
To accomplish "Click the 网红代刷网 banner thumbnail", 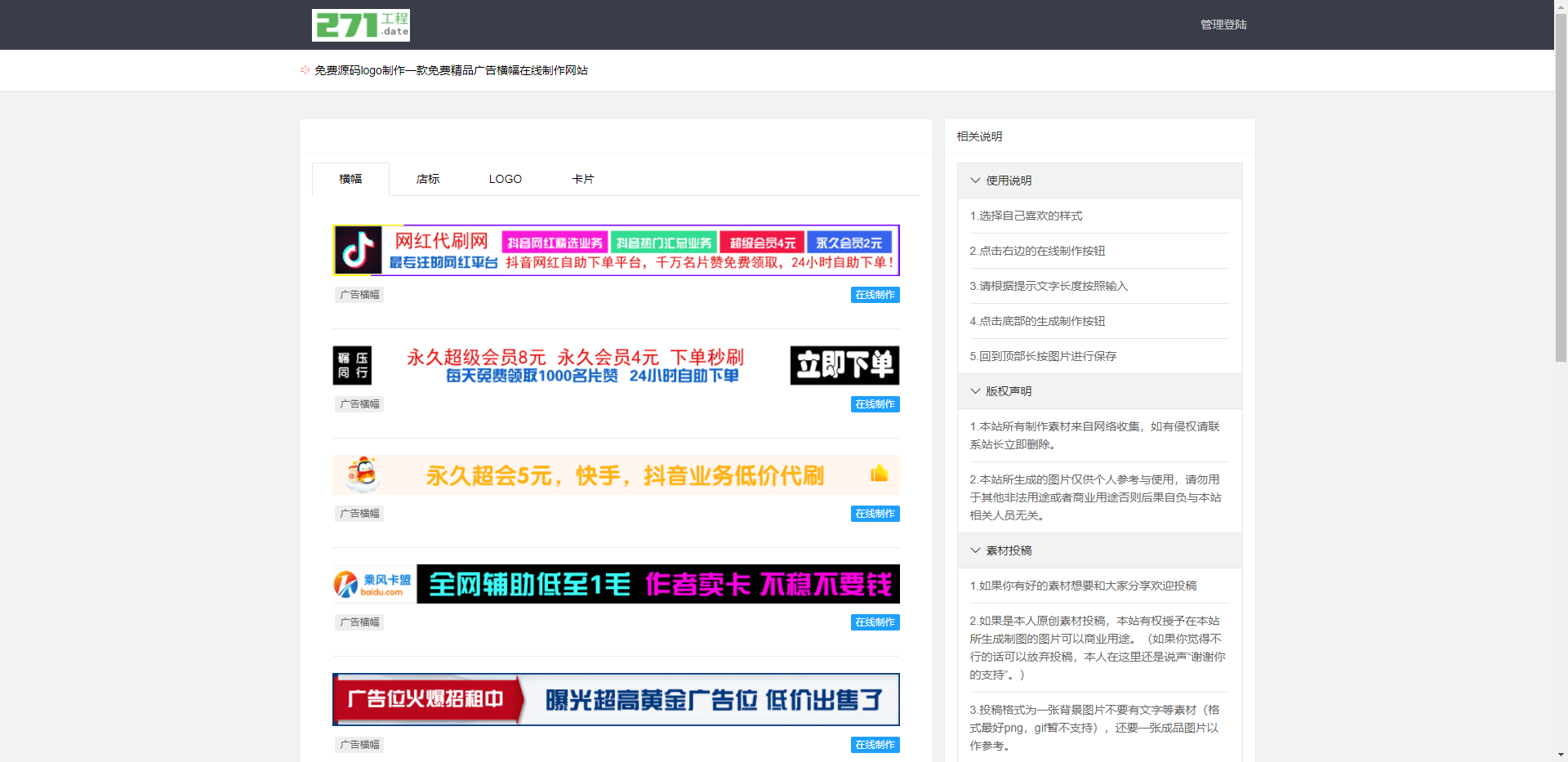I will pos(616,251).
